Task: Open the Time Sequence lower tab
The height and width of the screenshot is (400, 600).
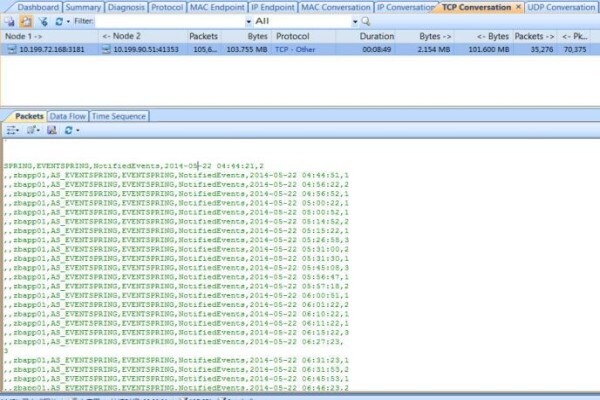Action: coord(119,116)
